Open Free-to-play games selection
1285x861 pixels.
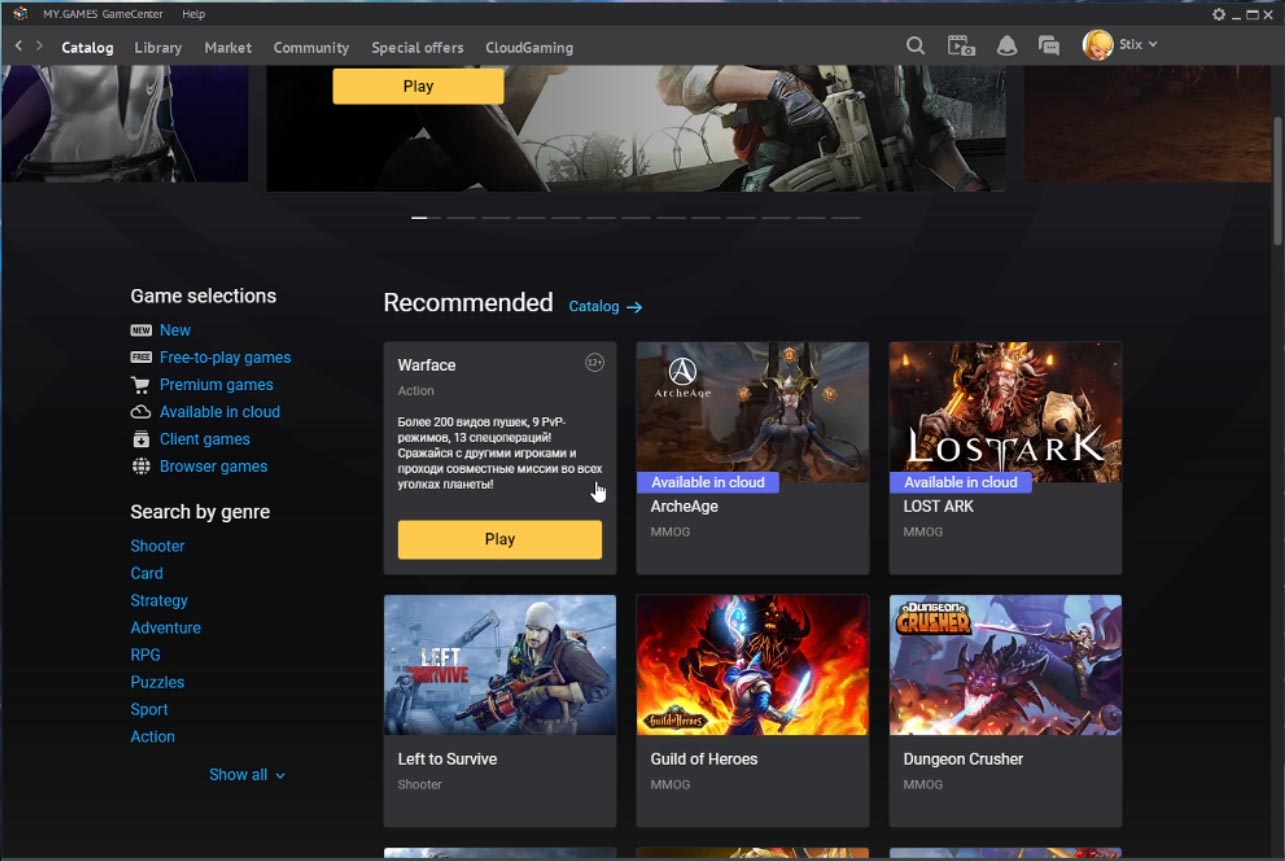tap(225, 357)
